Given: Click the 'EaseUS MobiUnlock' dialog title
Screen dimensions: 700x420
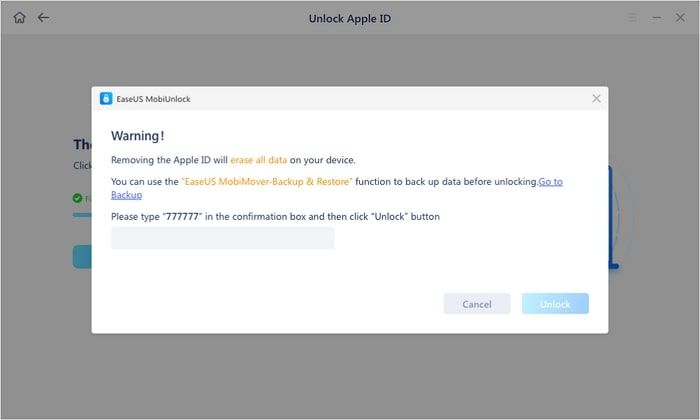Looking at the screenshot, I should [155, 98].
